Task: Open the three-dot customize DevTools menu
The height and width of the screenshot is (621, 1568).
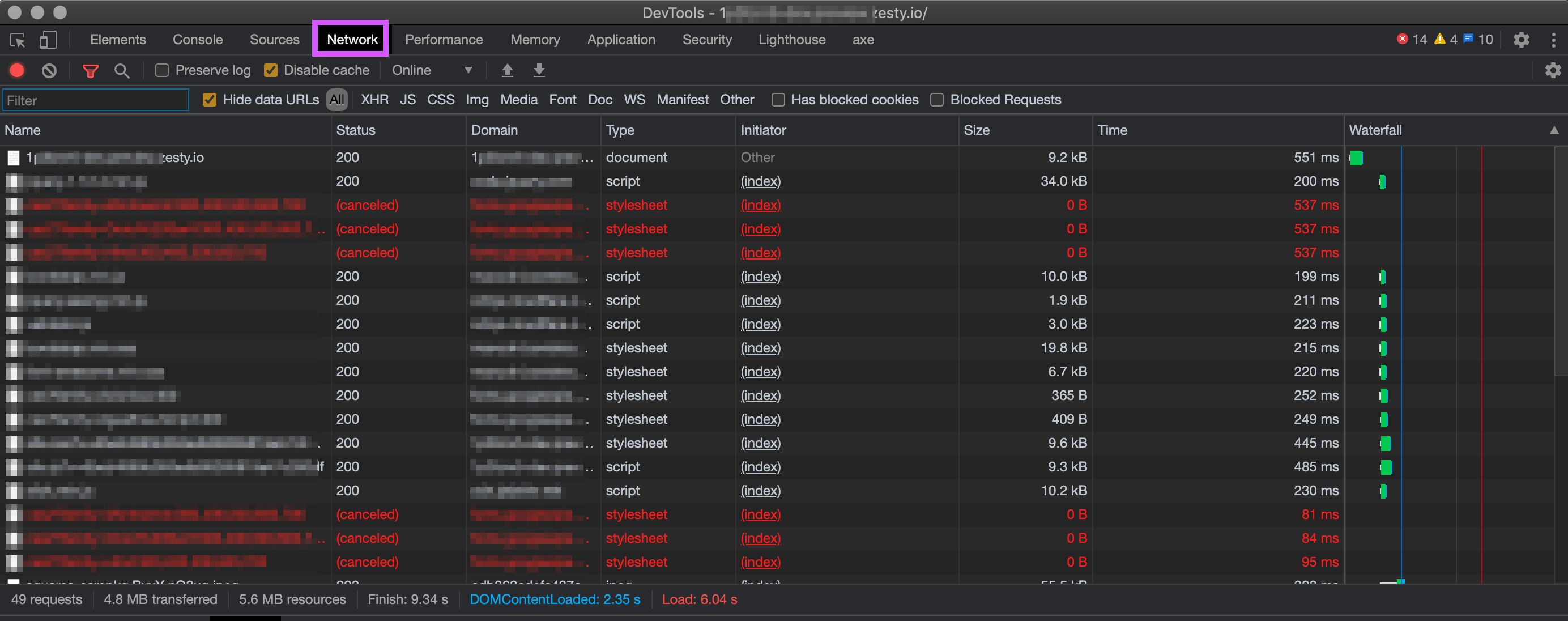Action: click(1553, 40)
